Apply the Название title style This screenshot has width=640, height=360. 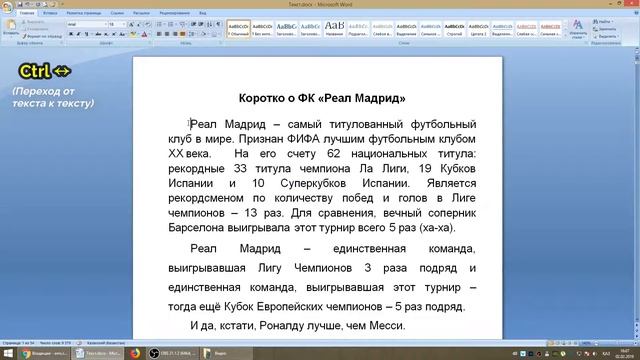pyautogui.click(x=334, y=29)
